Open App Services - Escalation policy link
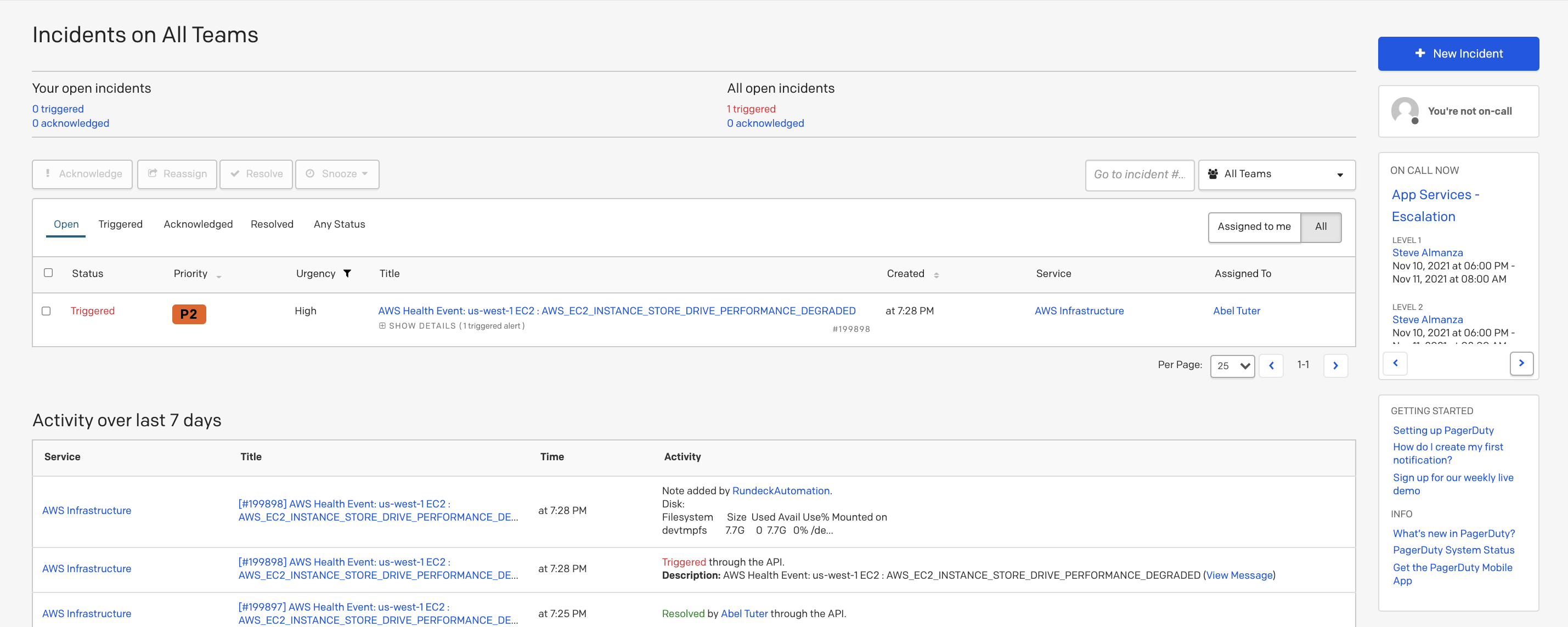 [x=1435, y=206]
